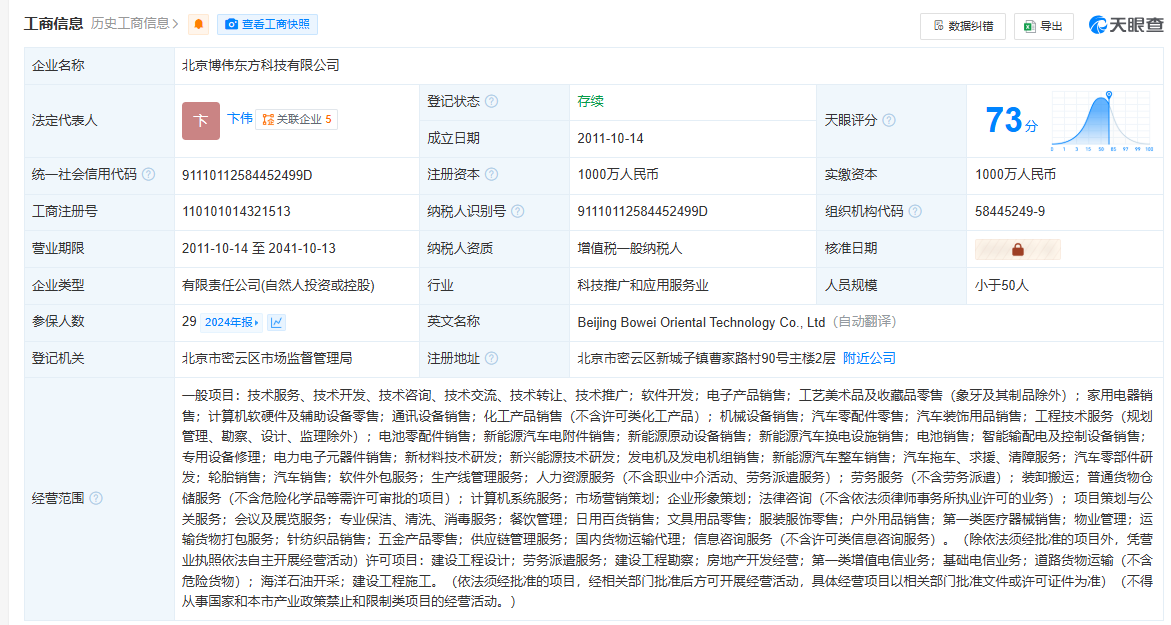The width and height of the screenshot is (1171, 625).
Task: Select organization code 58445249-9
Action: (1010, 212)
